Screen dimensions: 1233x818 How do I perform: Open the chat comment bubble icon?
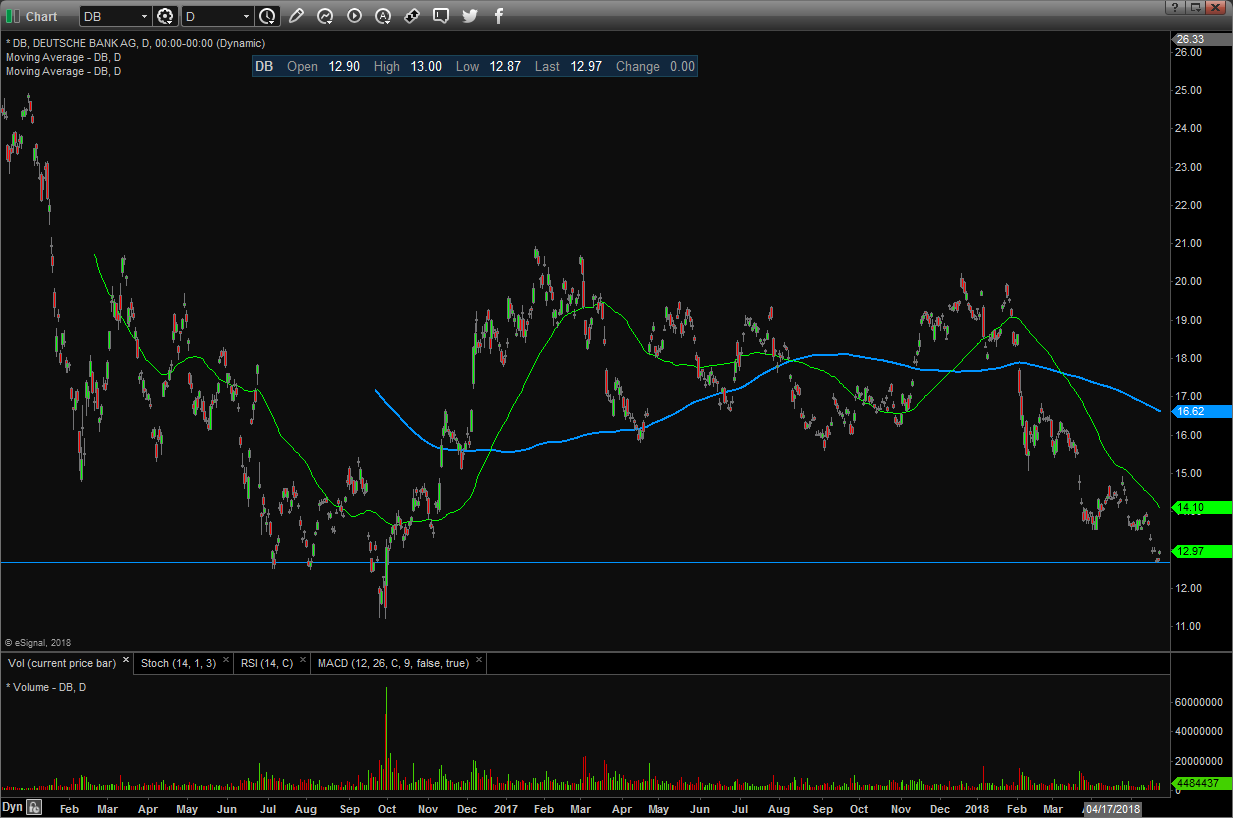click(441, 16)
